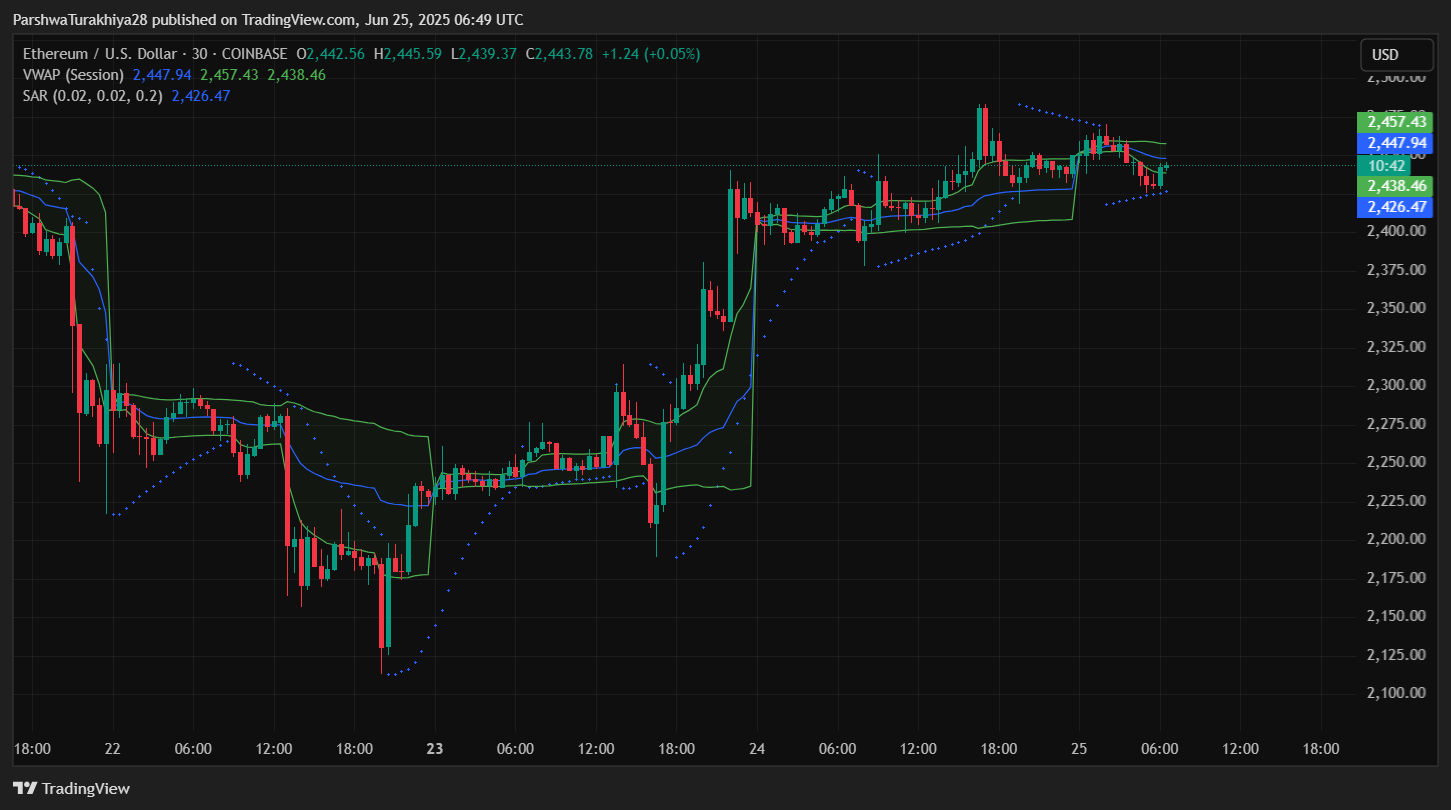Click the high value H2,445.59
Image resolution: width=1451 pixels, height=810 pixels.
point(408,54)
